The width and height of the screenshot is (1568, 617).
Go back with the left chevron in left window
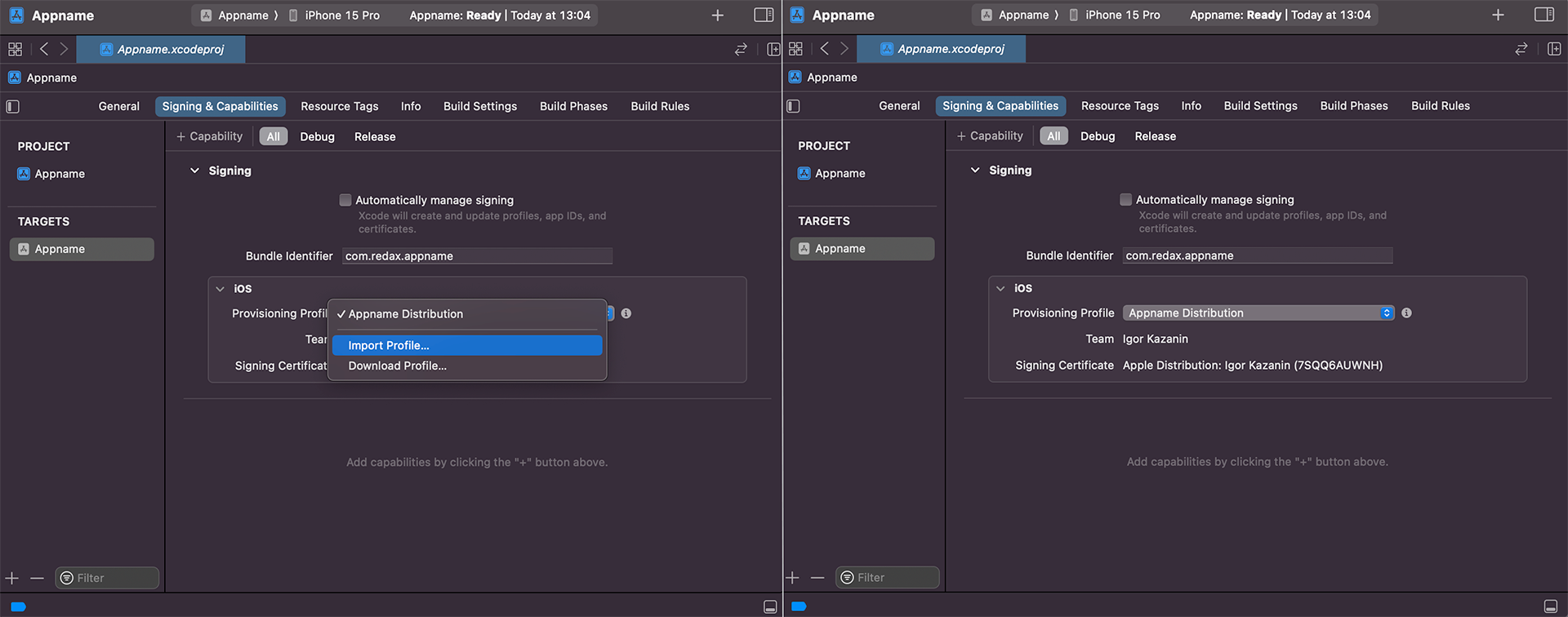[x=44, y=49]
